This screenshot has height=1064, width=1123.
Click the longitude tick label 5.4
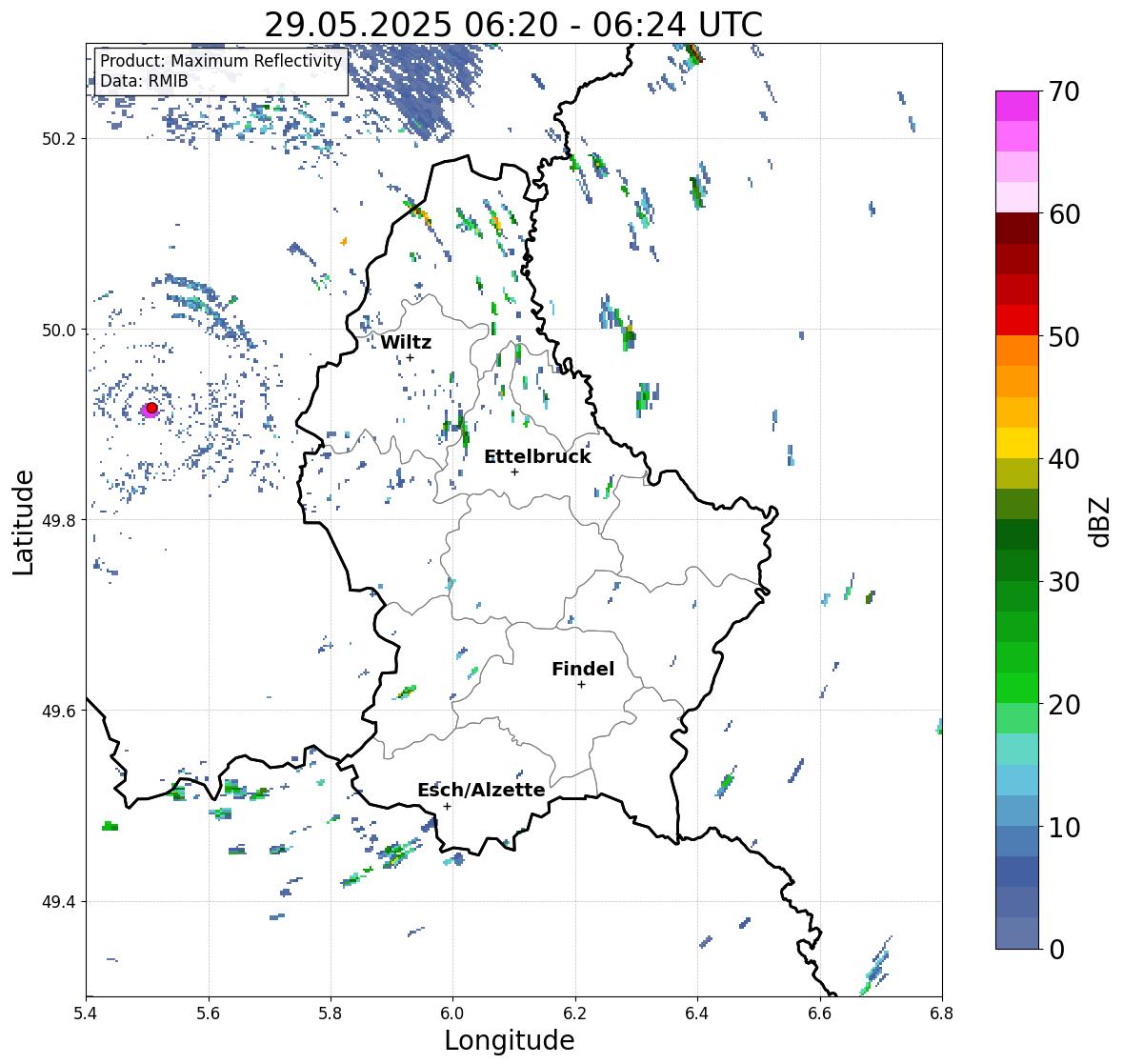click(86, 1013)
